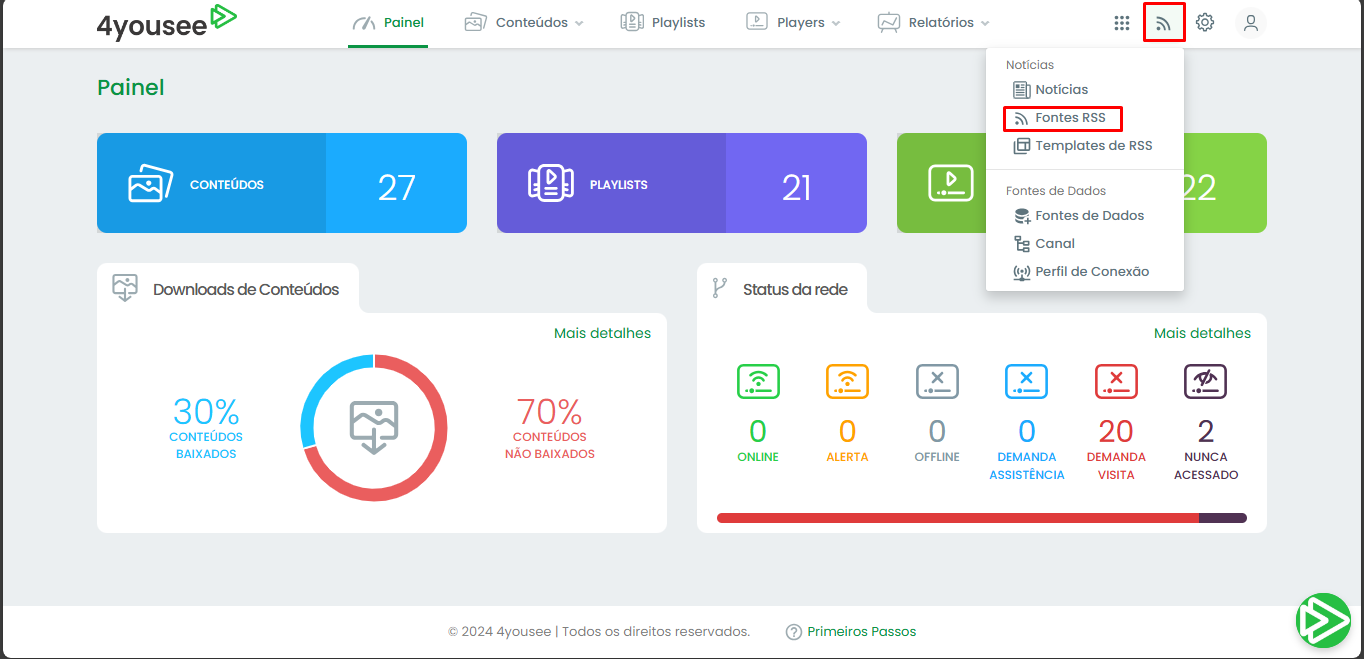Image resolution: width=1364 pixels, height=659 pixels.
Task: Click the Perfil de Conexão antenna icon
Action: (1021, 272)
